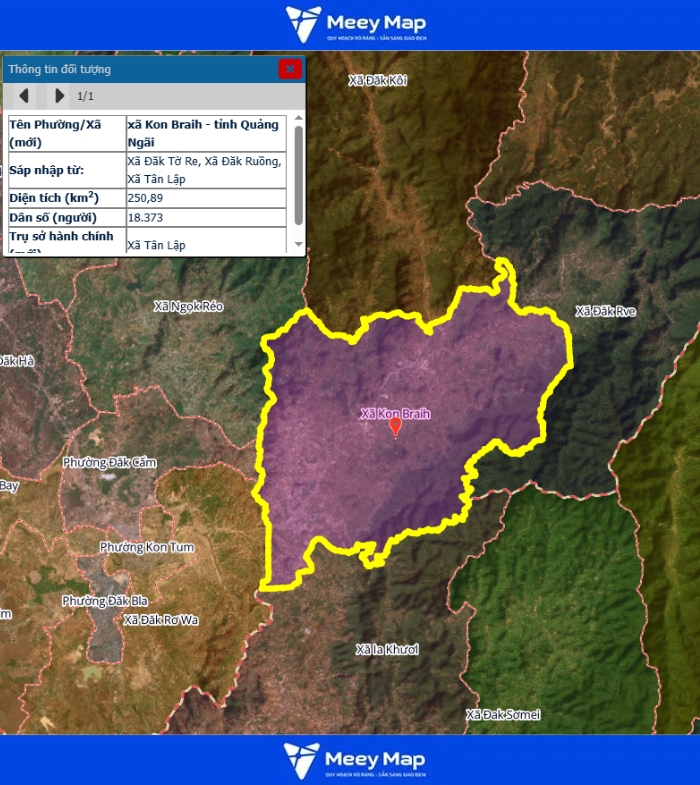The width and height of the screenshot is (700, 785).
Task: Select Xã Đăk Rơ Wa label
Action: (161, 619)
